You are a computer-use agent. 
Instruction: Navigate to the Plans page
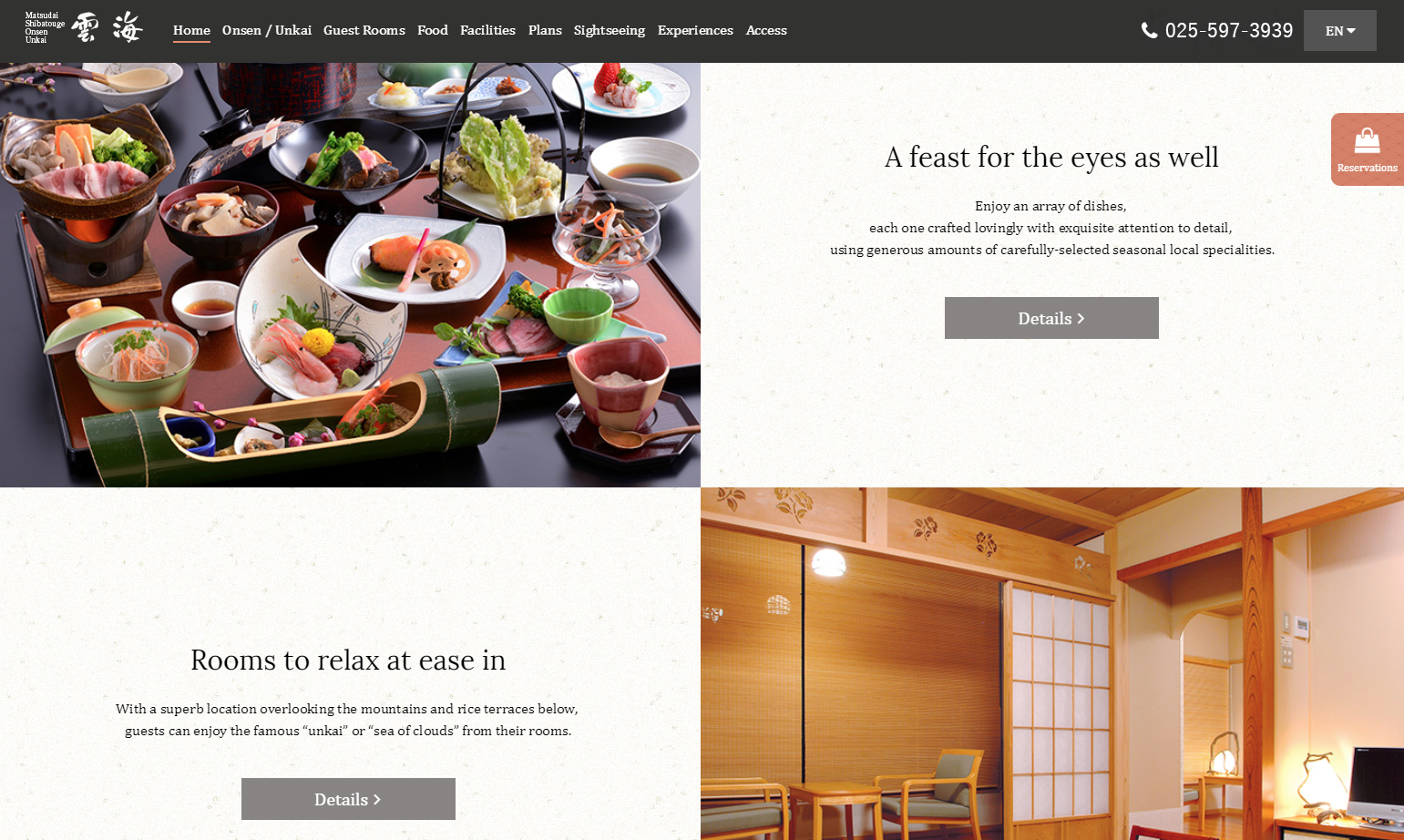point(545,30)
